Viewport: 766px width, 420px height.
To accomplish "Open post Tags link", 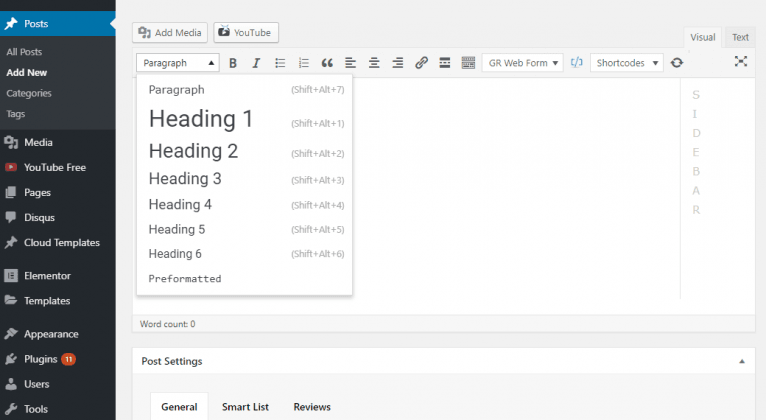I will (16, 114).
